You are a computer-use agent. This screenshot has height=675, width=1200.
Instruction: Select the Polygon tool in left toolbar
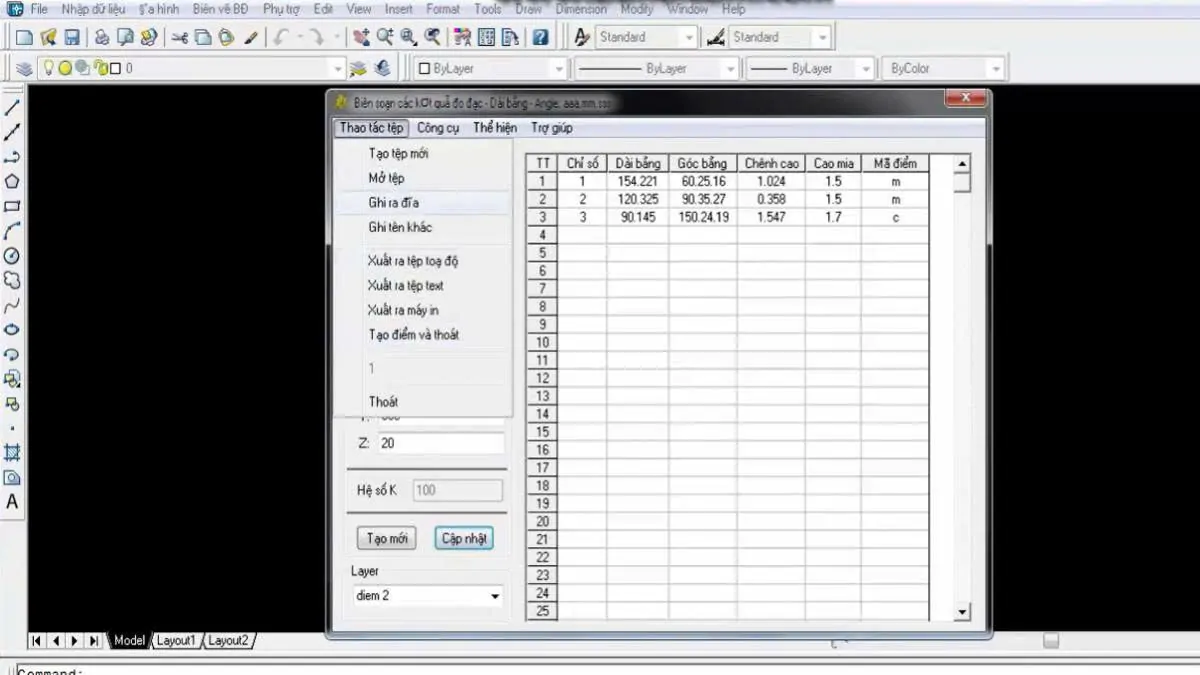click(x=12, y=182)
